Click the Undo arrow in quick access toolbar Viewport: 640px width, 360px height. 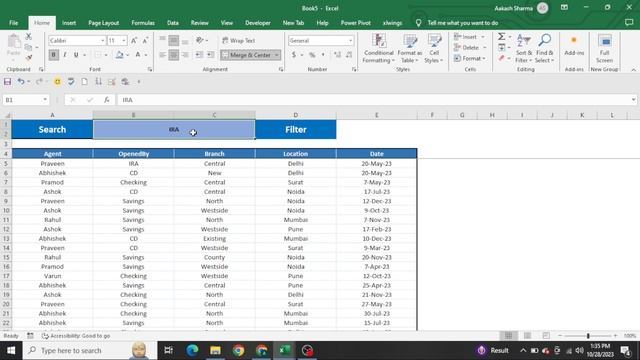[20, 82]
